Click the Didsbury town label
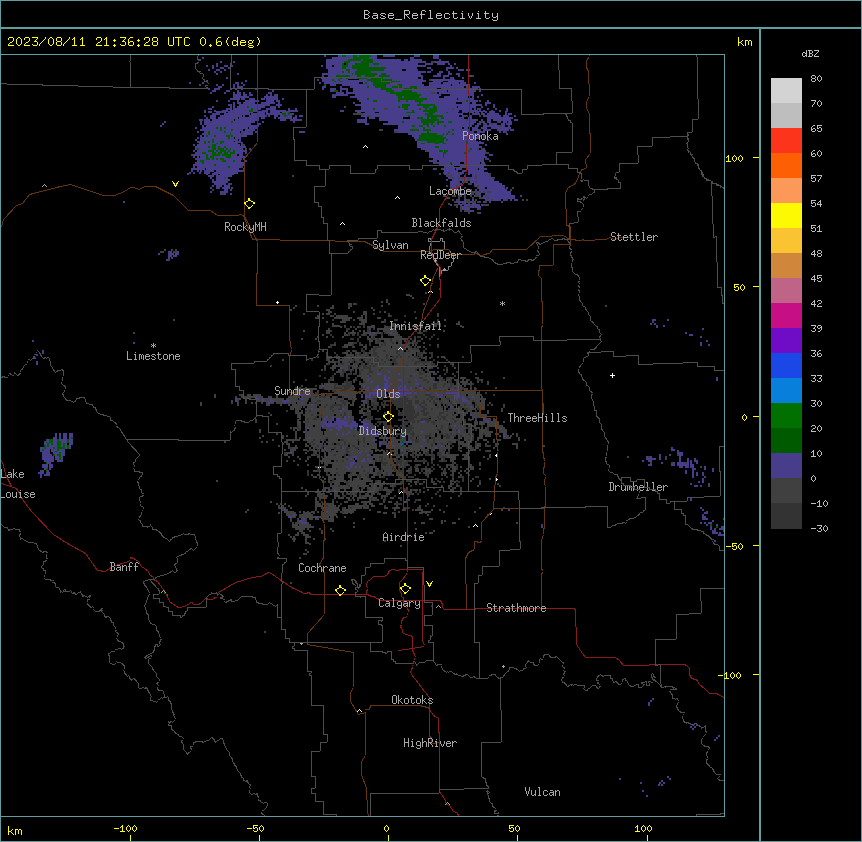Viewport: 862px width, 842px height. click(x=383, y=431)
